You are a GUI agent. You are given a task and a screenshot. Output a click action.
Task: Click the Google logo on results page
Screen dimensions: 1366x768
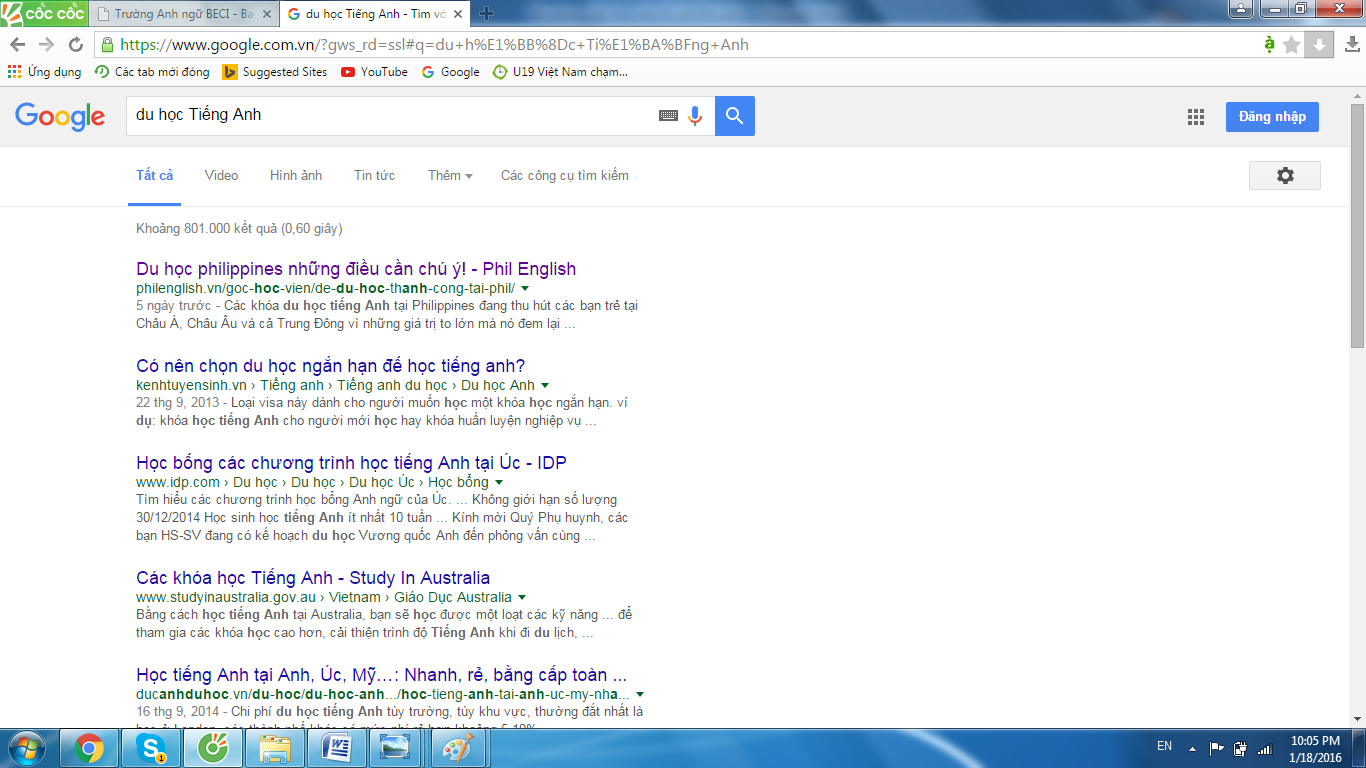tap(60, 116)
